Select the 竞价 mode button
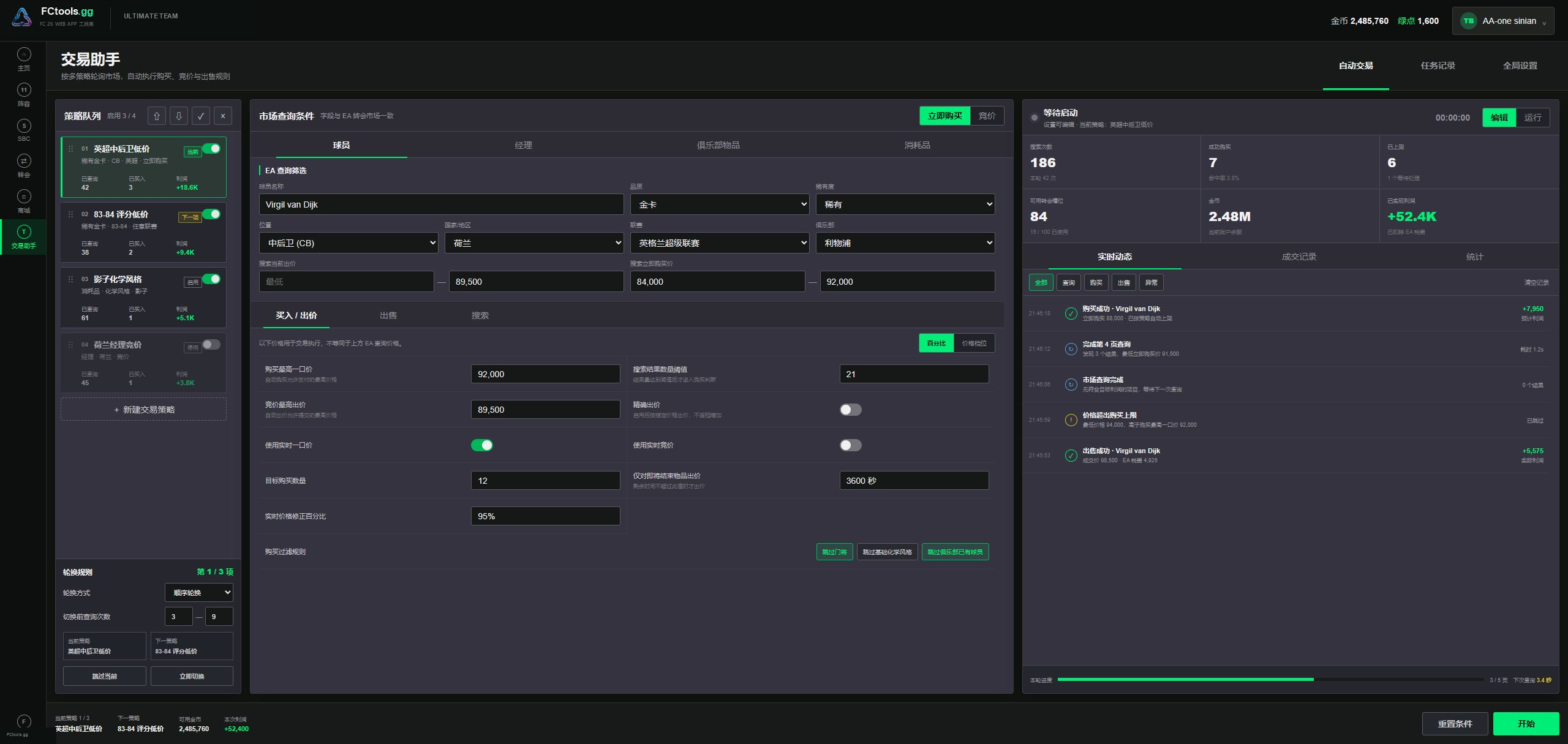The width and height of the screenshot is (1568, 744). (987, 116)
